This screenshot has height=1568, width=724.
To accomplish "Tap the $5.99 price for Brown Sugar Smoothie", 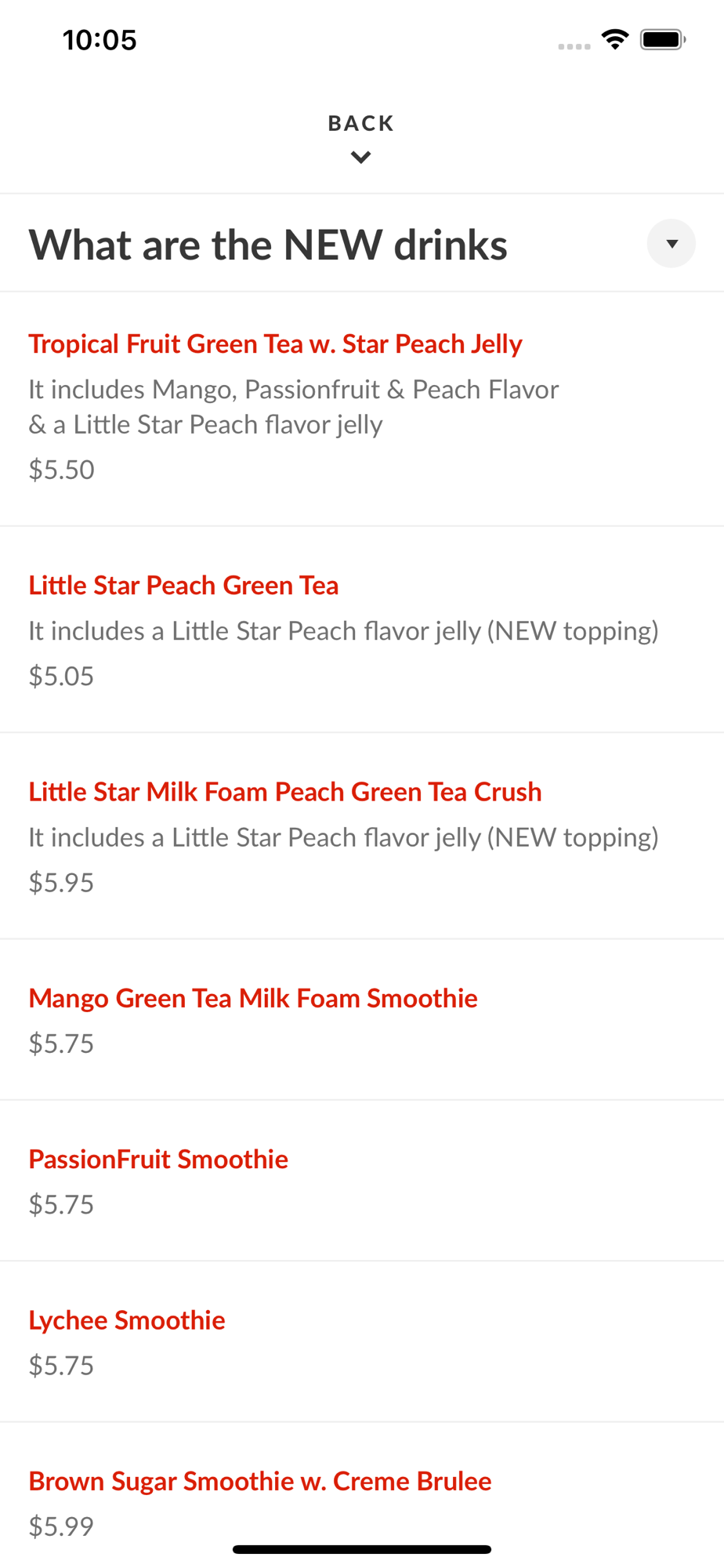I will click(61, 1526).
